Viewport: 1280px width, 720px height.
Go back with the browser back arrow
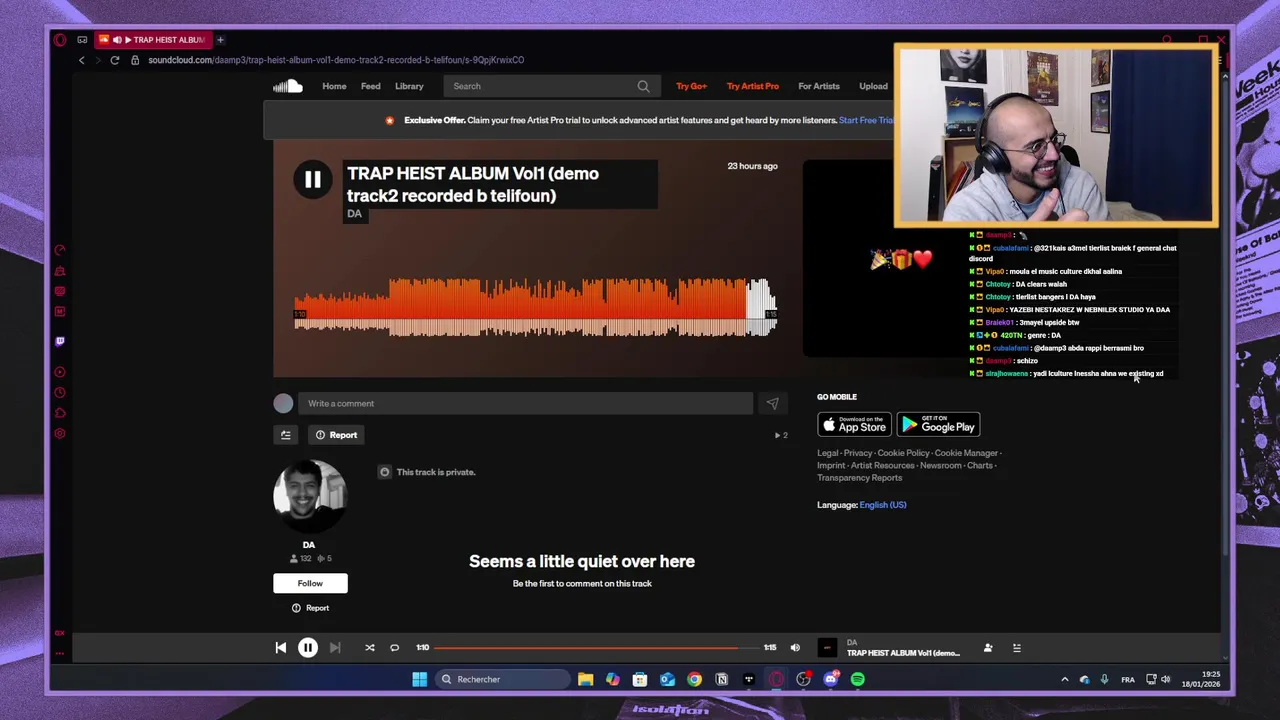pyautogui.click(x=82, y=60)
